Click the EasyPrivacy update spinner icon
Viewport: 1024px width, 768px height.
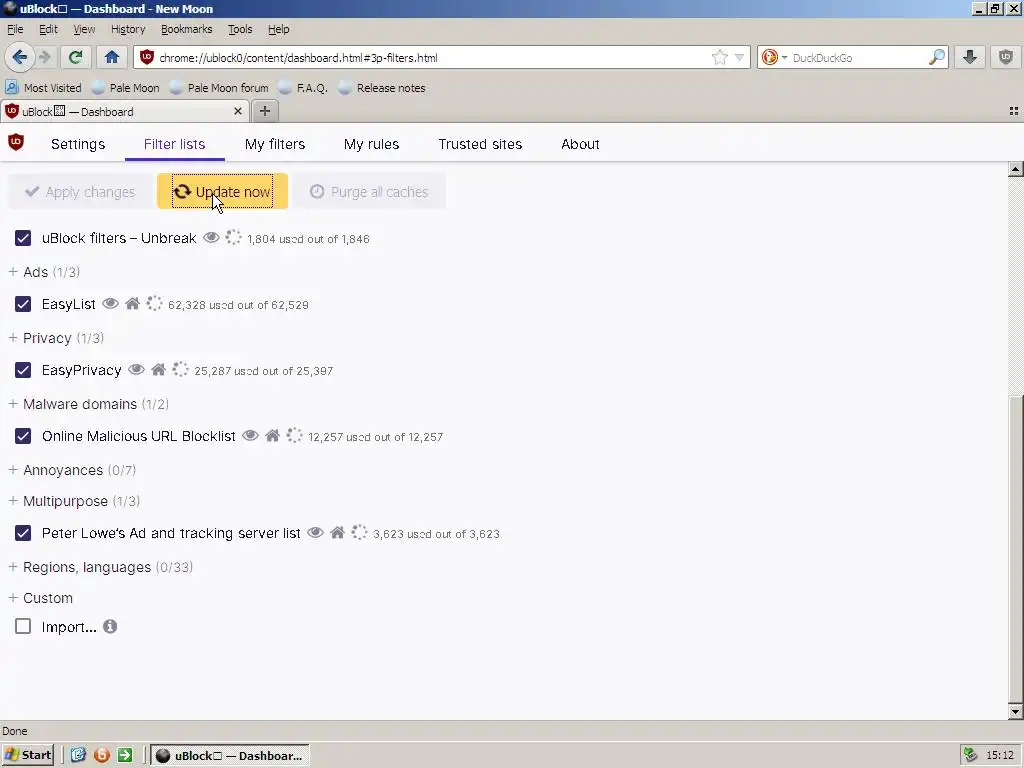click(180, 370)
